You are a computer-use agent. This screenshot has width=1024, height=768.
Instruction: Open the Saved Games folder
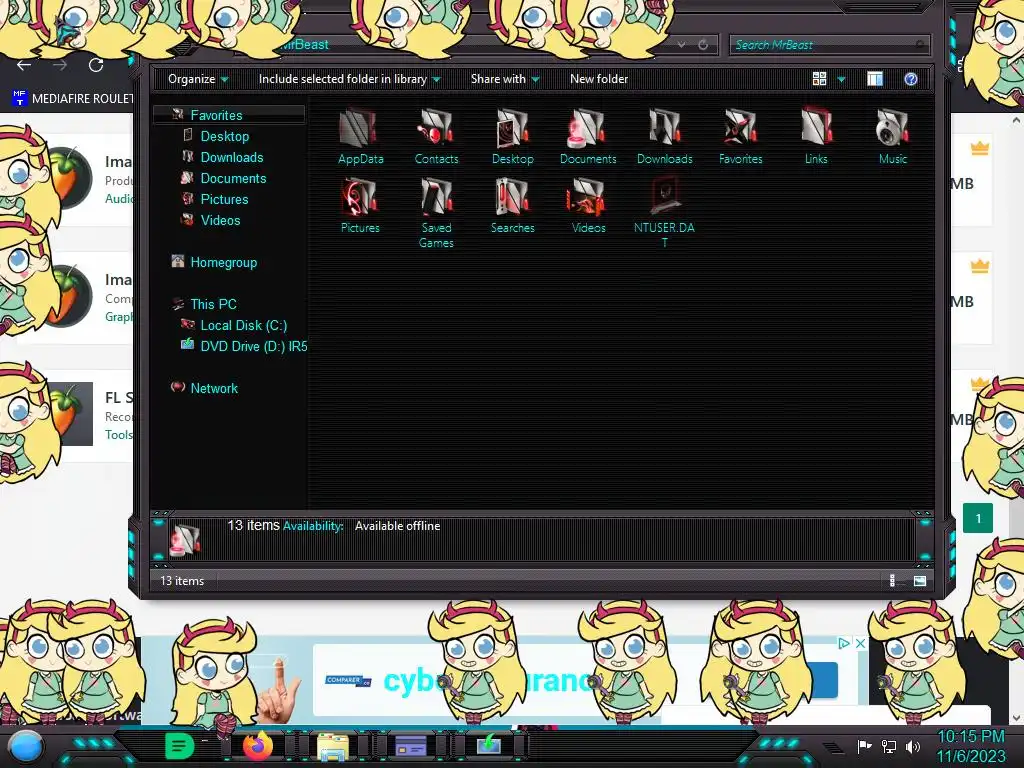pos(436,213)
